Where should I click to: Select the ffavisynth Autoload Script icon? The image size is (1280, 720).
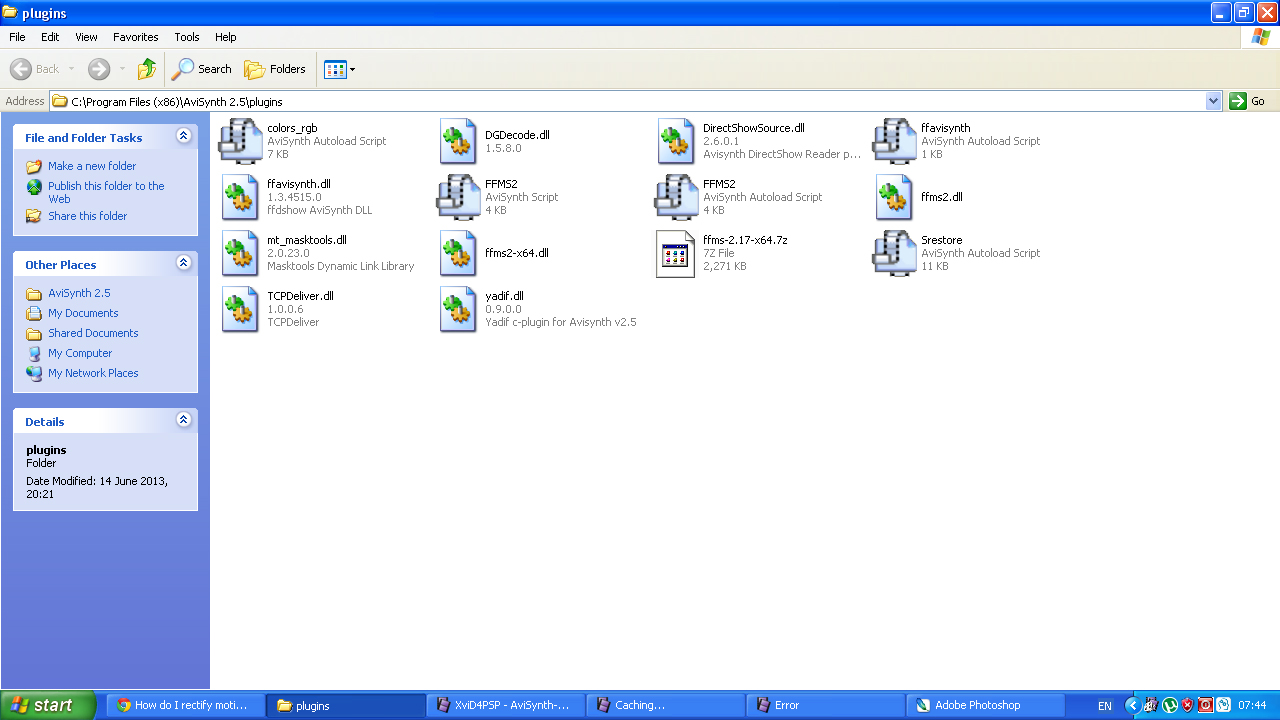894,141
